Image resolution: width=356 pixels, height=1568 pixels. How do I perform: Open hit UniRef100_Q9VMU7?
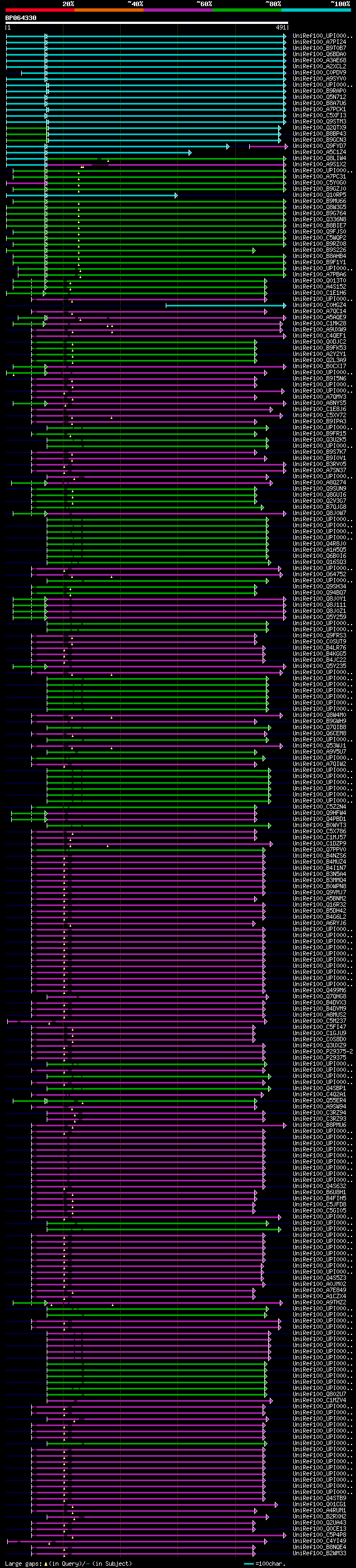(x=319, y=892)
